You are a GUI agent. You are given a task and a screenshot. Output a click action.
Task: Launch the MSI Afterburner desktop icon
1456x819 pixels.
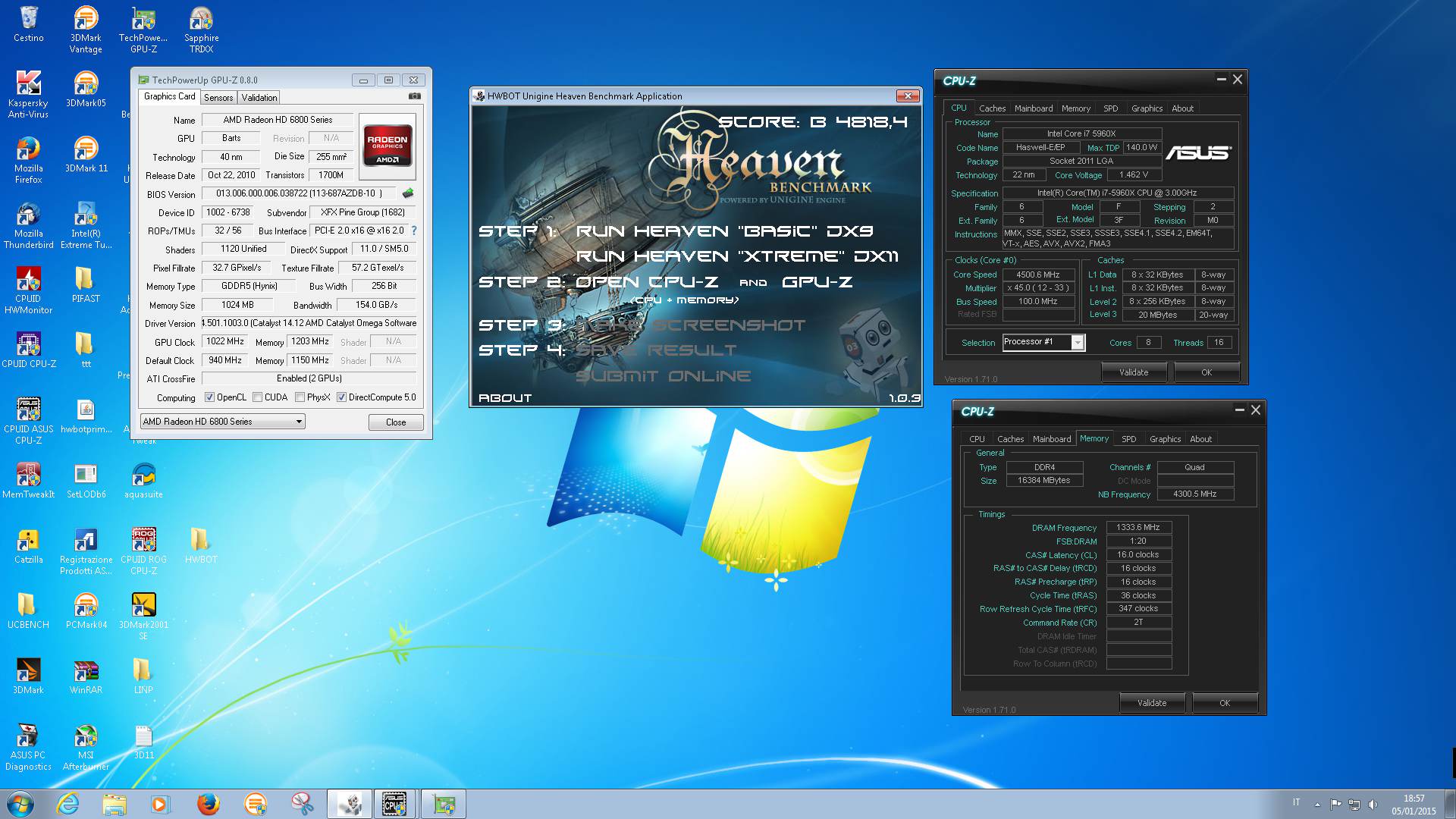[x=86, y=747]
